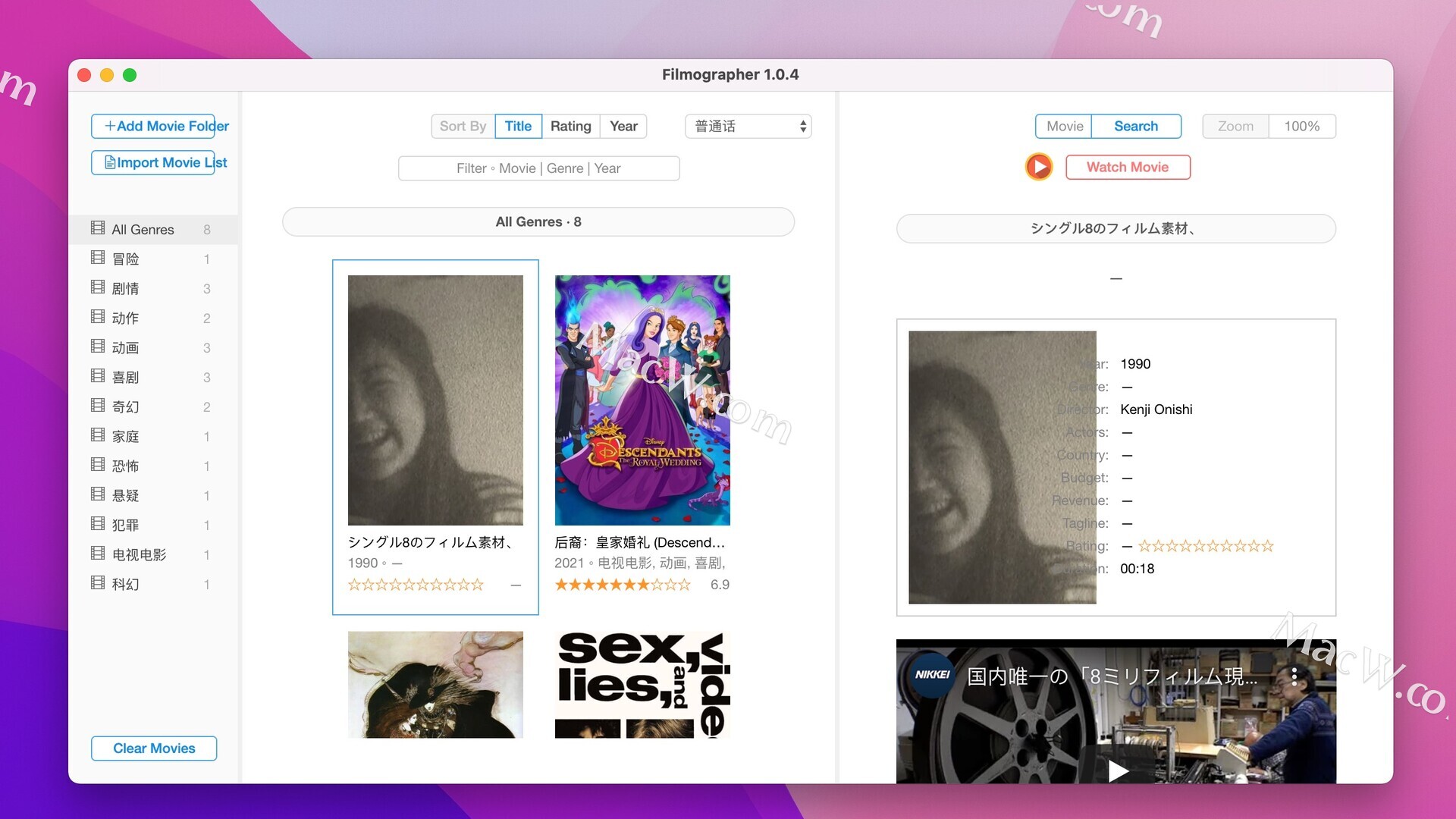
Task: Click the Nikkei channel icon in video
Action: pyautogui.click(x=929, y=670)
